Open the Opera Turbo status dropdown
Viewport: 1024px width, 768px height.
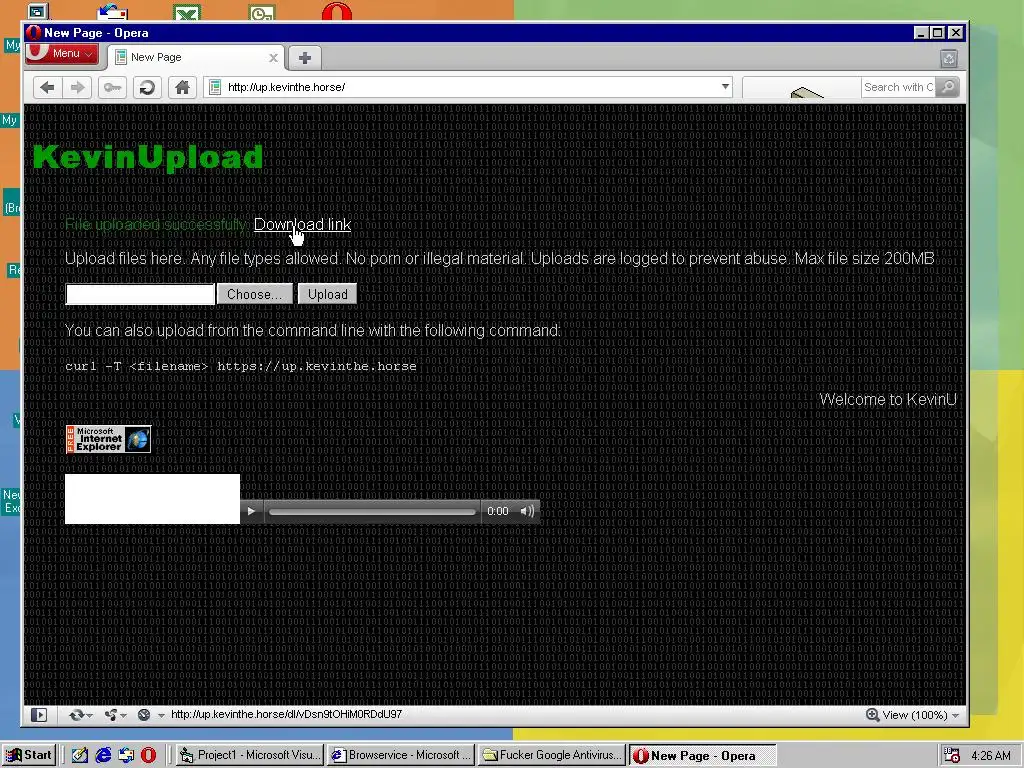coord(151,715)
